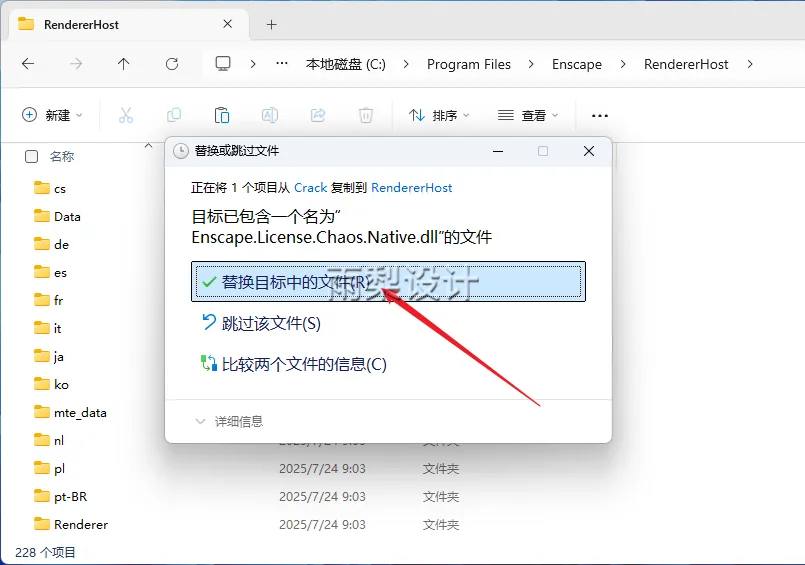
Task: Expand 详细信息 details in the dialog
Action: (229, 421)
